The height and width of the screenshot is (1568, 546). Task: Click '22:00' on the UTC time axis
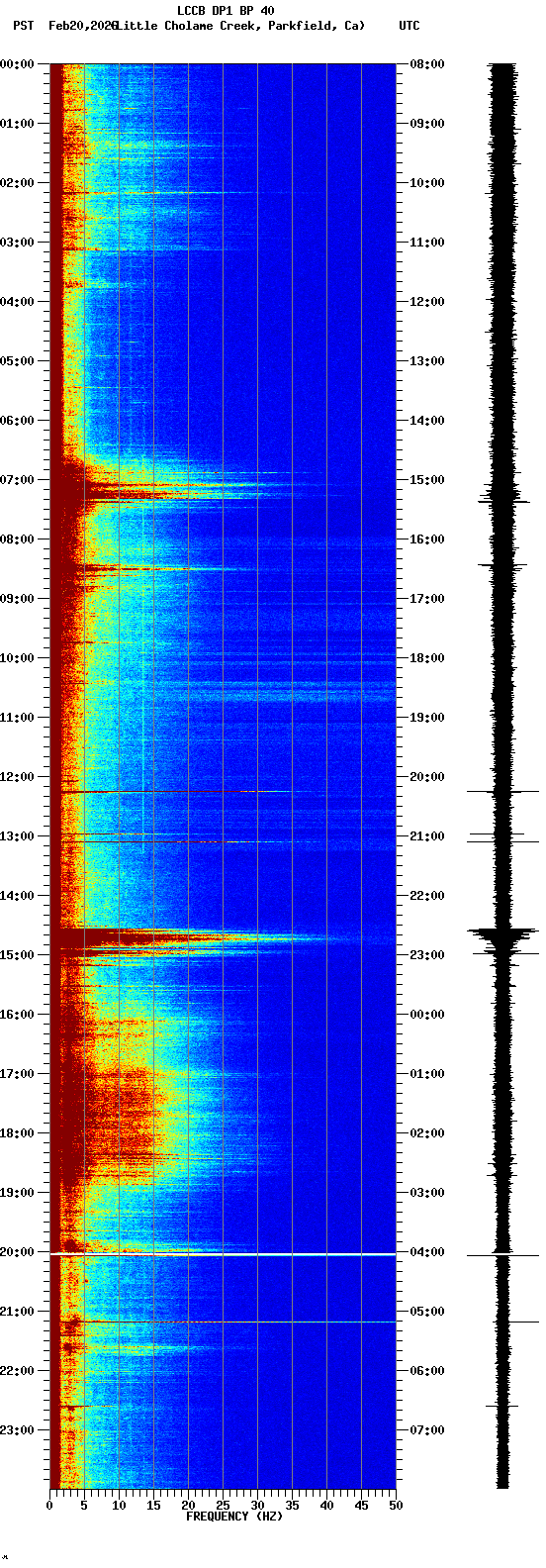coord(427,896)
